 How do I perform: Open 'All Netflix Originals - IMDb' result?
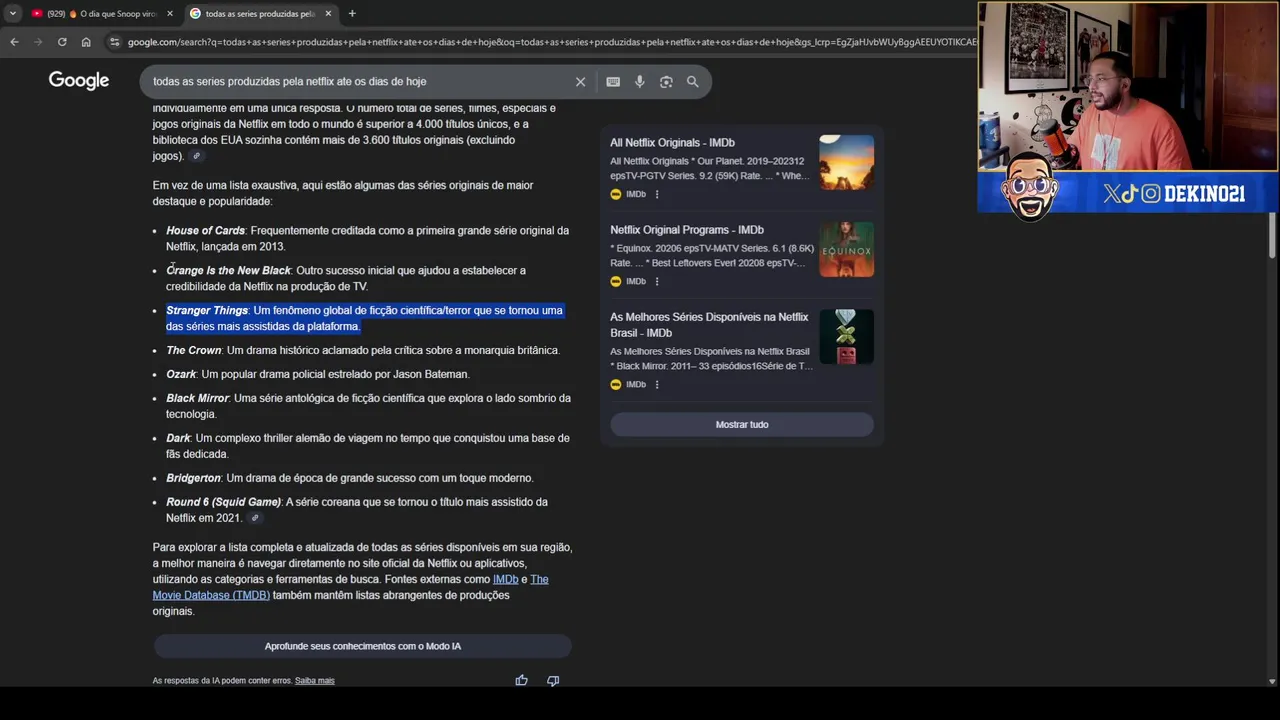[672, 143]
